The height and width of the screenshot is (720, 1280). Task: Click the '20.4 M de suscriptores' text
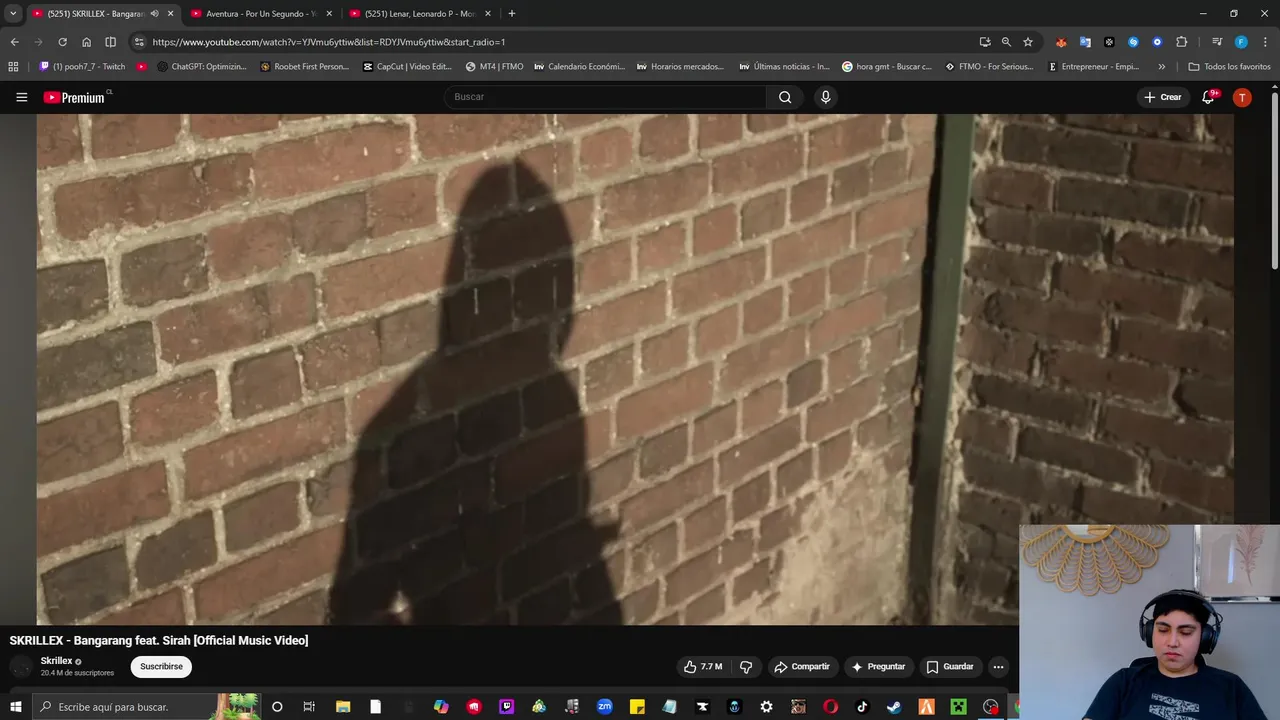77,673
